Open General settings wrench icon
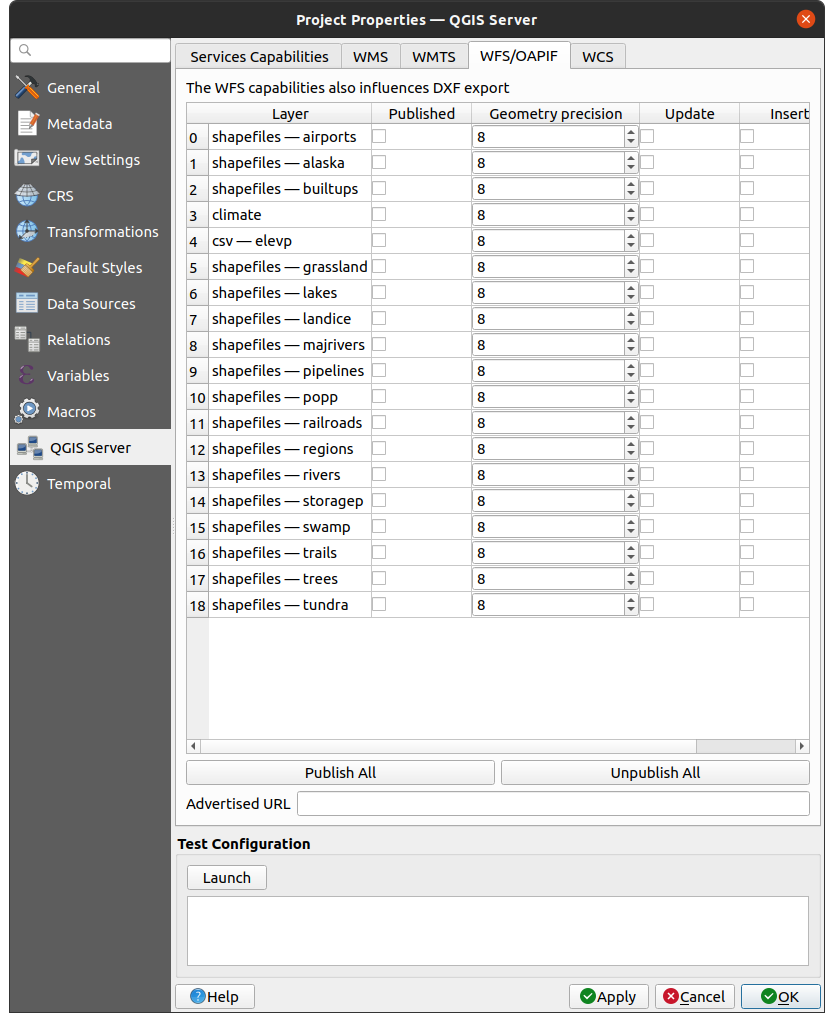The height and width of the screenshot is (1022, 834). point(28,88)
